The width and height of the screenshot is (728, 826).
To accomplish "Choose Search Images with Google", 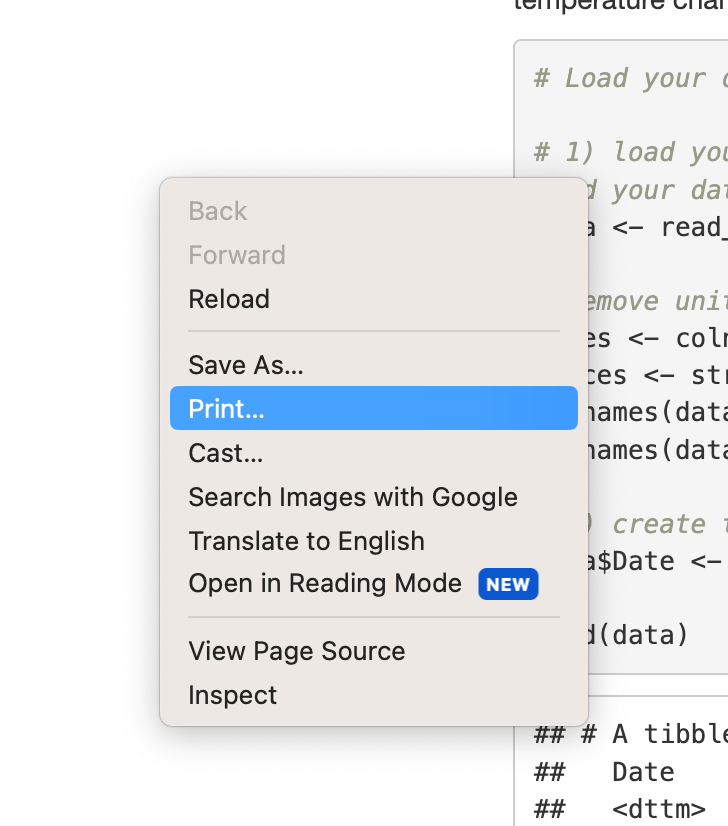I will pyautogui.click(x=353, y=497).
